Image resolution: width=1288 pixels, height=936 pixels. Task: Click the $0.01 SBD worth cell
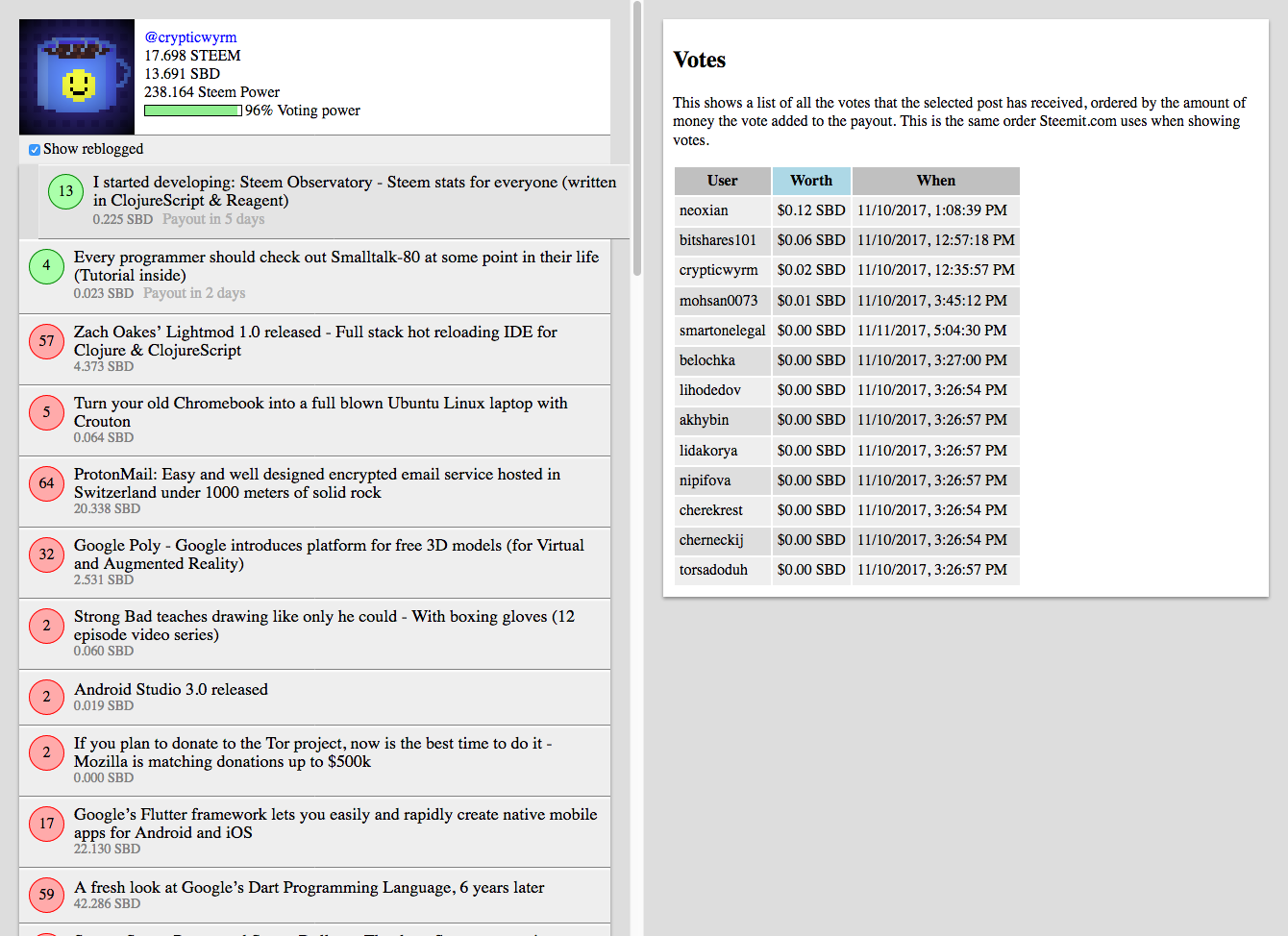click(x=811, y=301)
